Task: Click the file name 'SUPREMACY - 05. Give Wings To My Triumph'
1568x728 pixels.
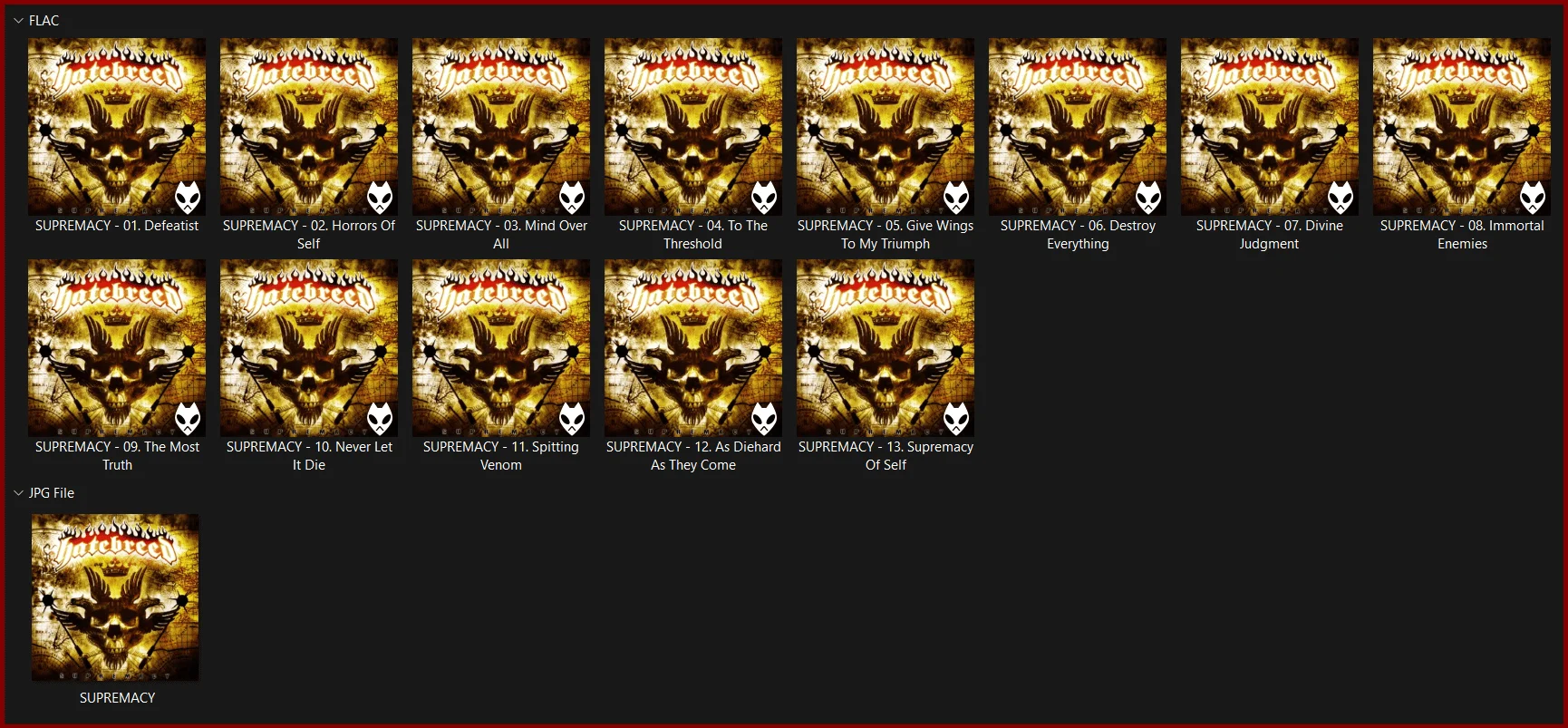Action: [x=886, y=235]
